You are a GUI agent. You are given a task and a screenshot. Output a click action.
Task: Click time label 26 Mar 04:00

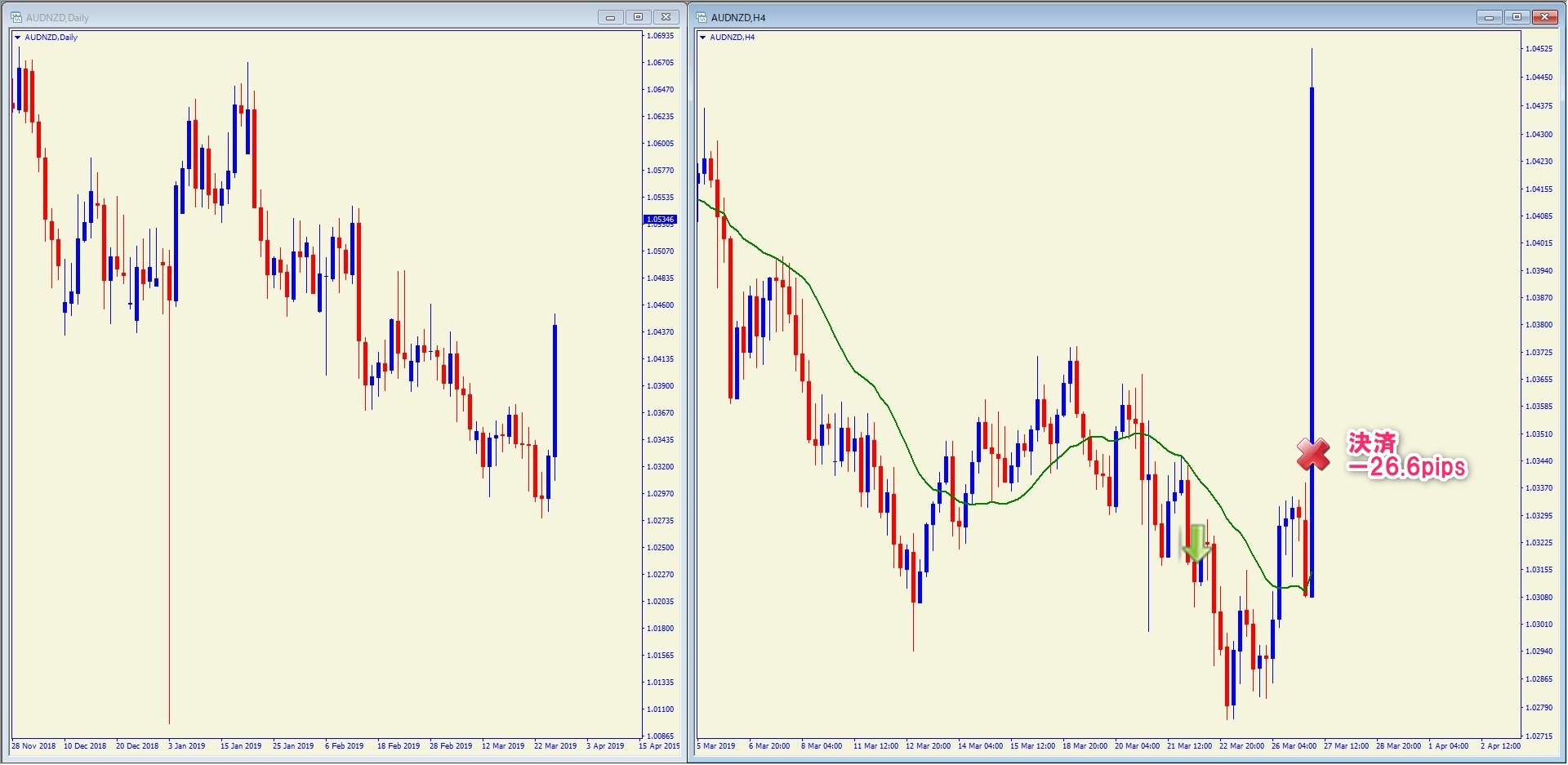[1294, 746]
